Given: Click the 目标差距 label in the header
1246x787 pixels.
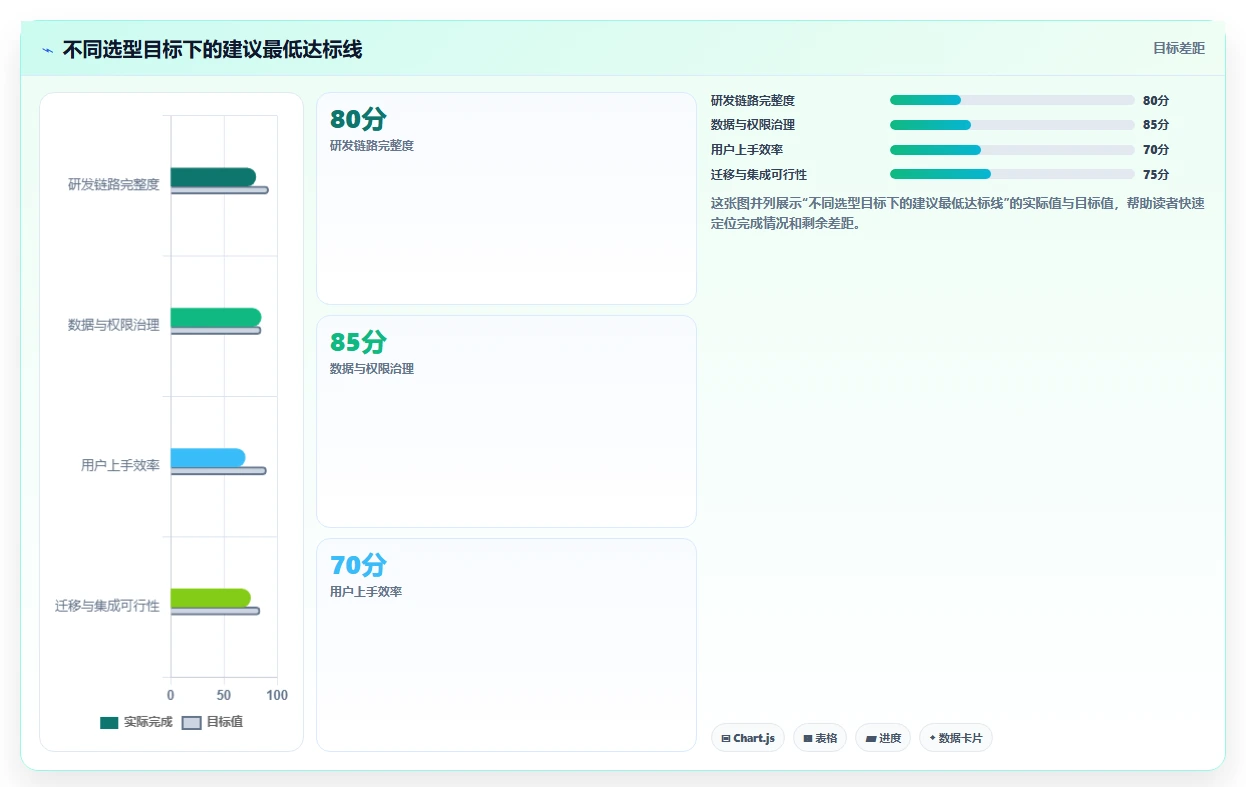Looking at the screenshot, I should 1179,48.
